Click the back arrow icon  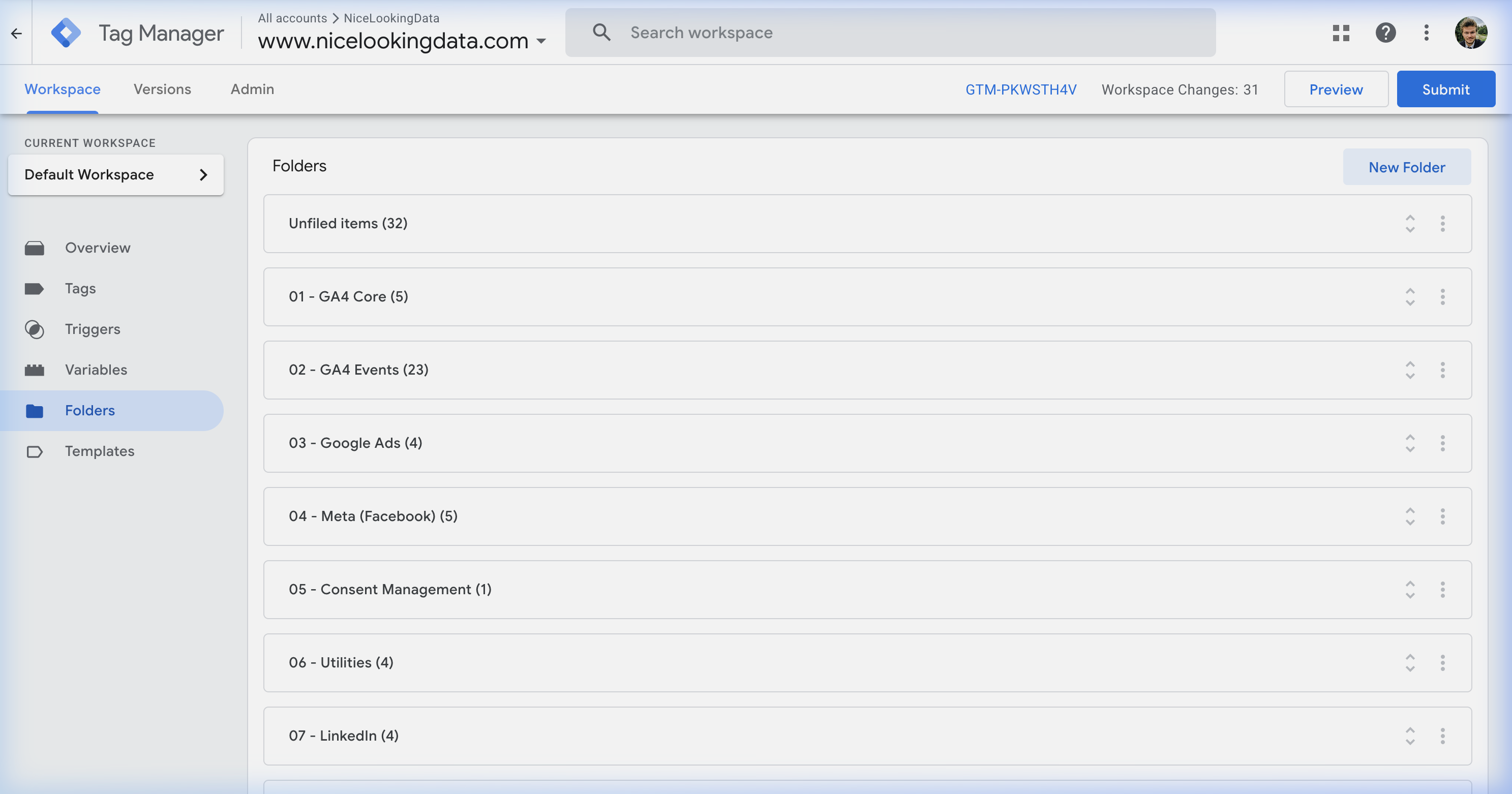point(16,33)
